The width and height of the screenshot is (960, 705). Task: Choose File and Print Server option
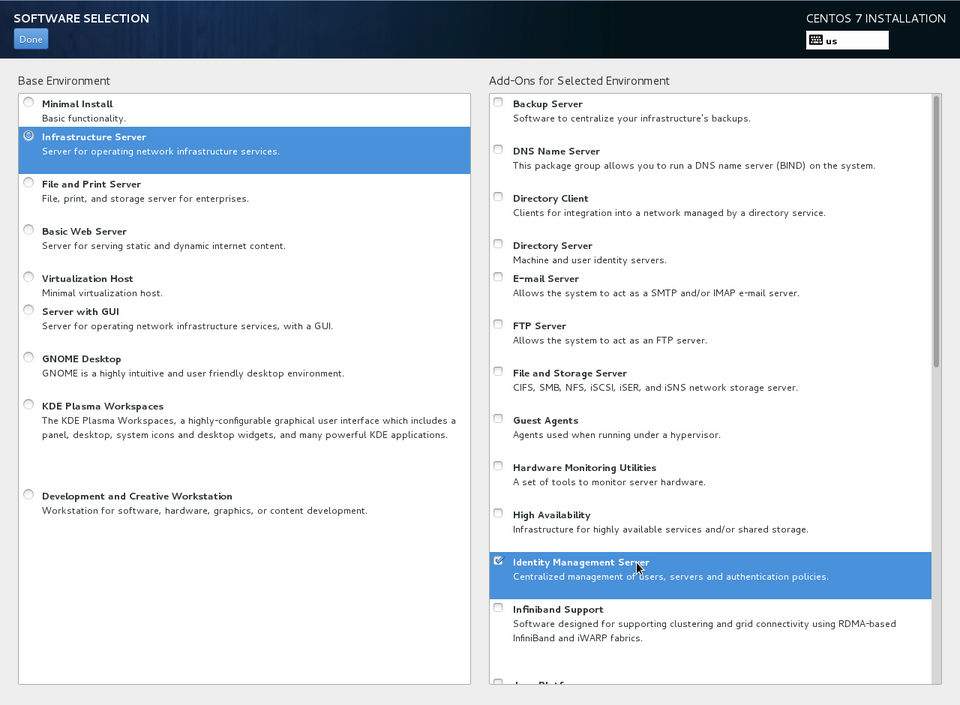coord(28,183)
